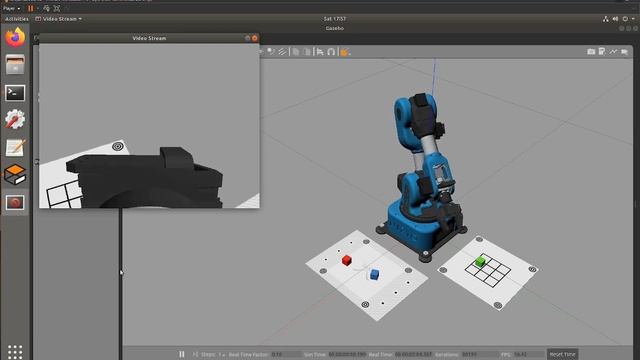
Task: Launch the Terminal from the dock
Action: (x=15, y=93)
